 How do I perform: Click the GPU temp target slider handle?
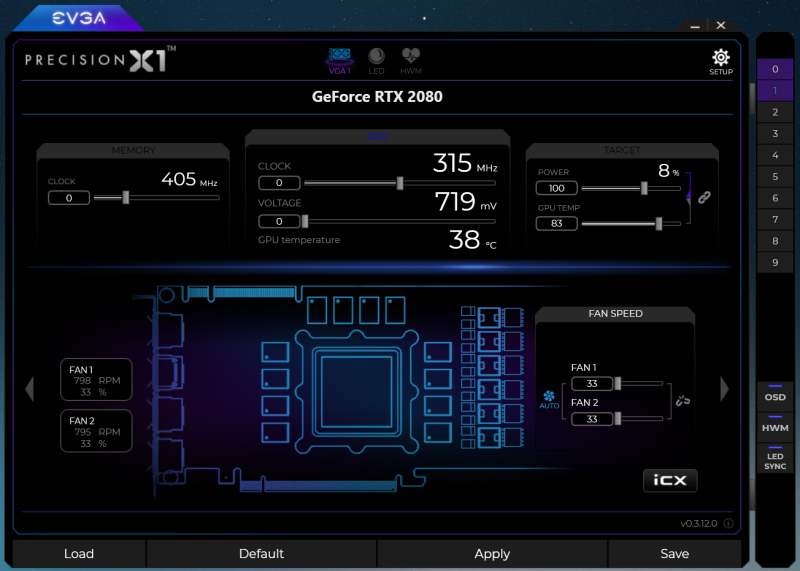coord(659,223)
